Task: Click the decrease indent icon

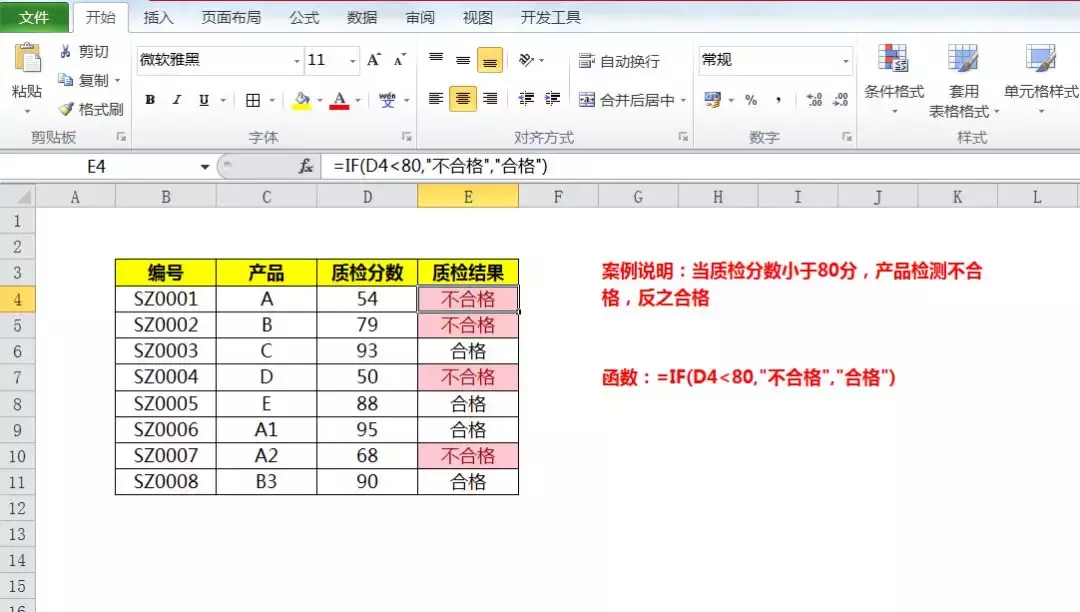Action: point(526,99)
